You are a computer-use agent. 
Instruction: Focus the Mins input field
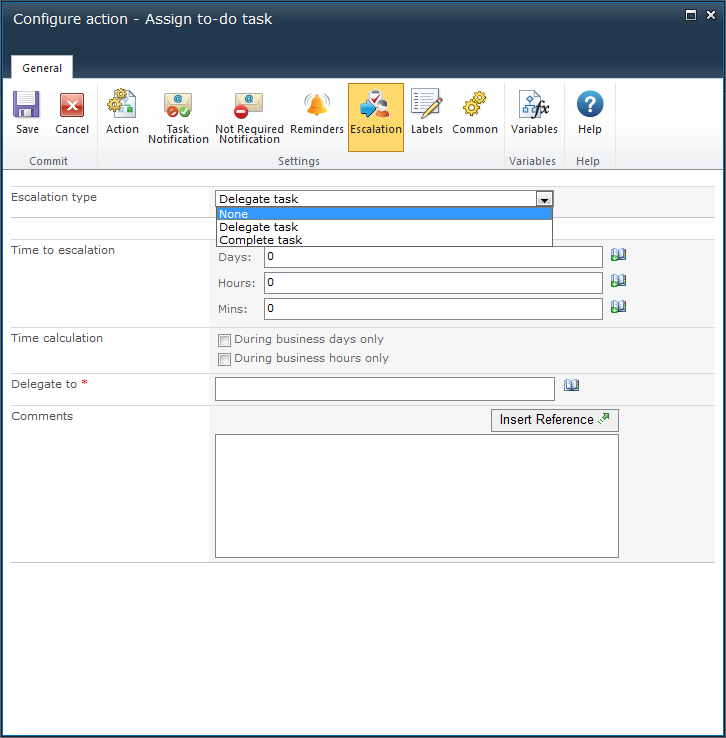tap(433, 309)
